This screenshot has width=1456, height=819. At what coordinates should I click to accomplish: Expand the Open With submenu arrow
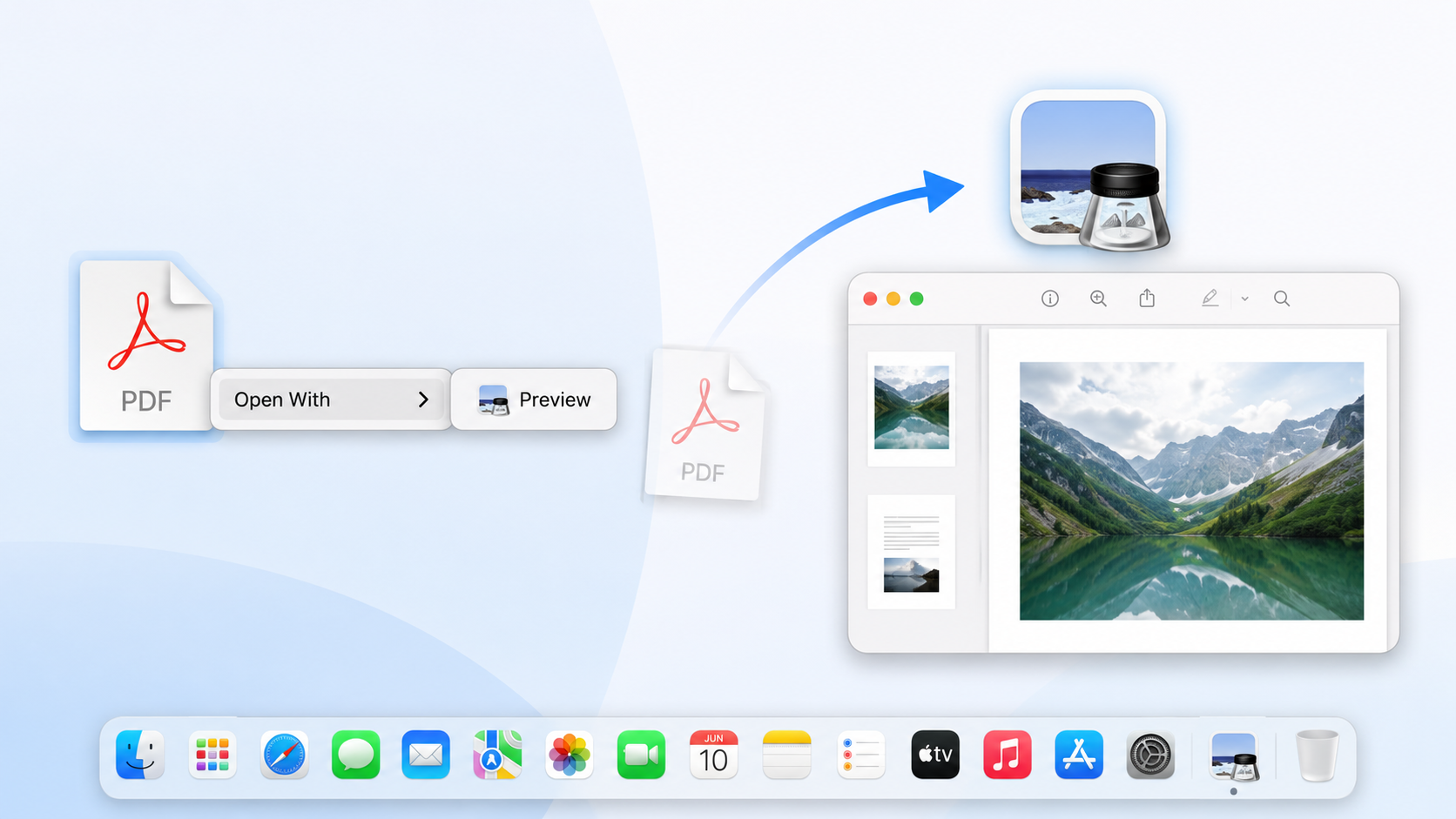(x=423, y=399)
